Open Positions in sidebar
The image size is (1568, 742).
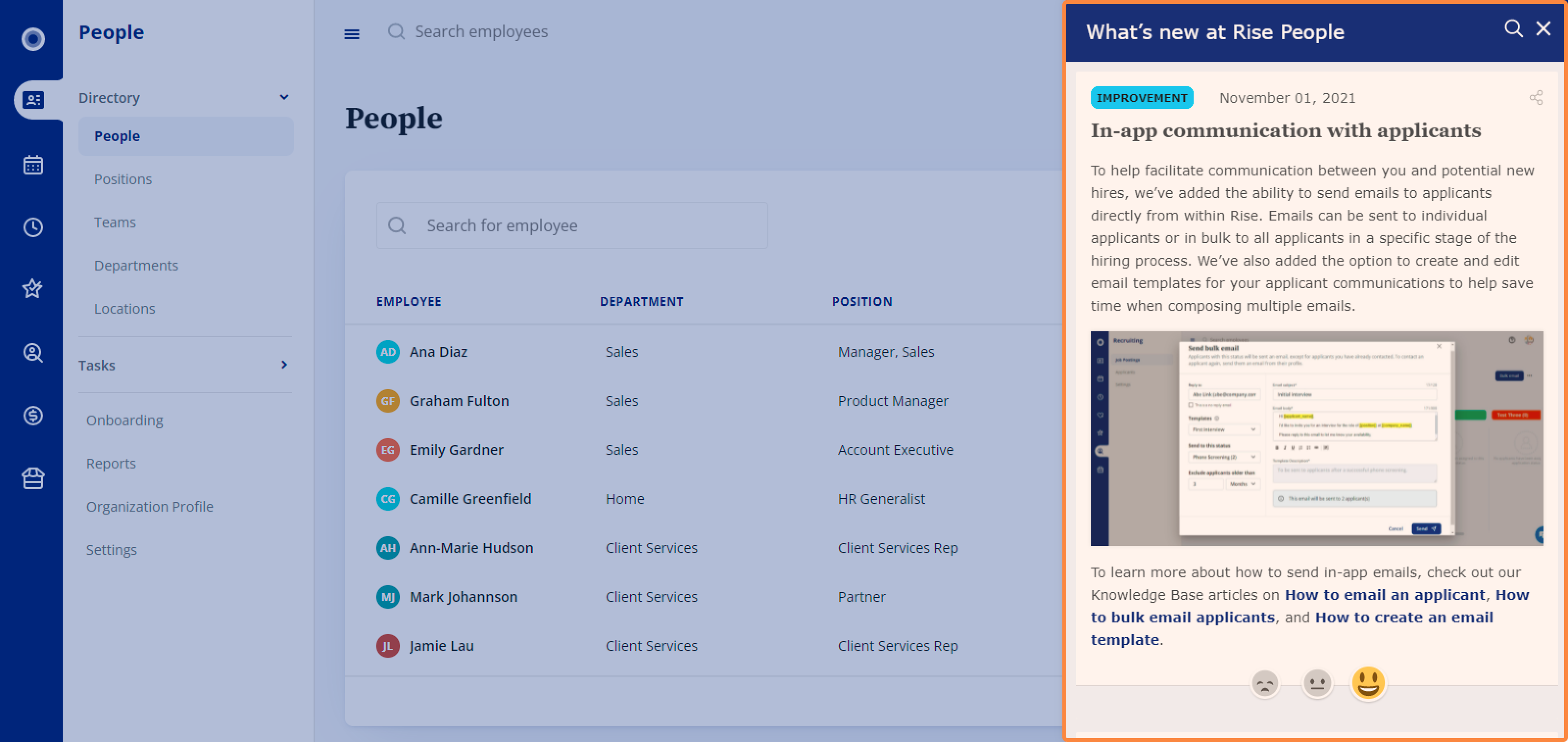tap(123, 179)
